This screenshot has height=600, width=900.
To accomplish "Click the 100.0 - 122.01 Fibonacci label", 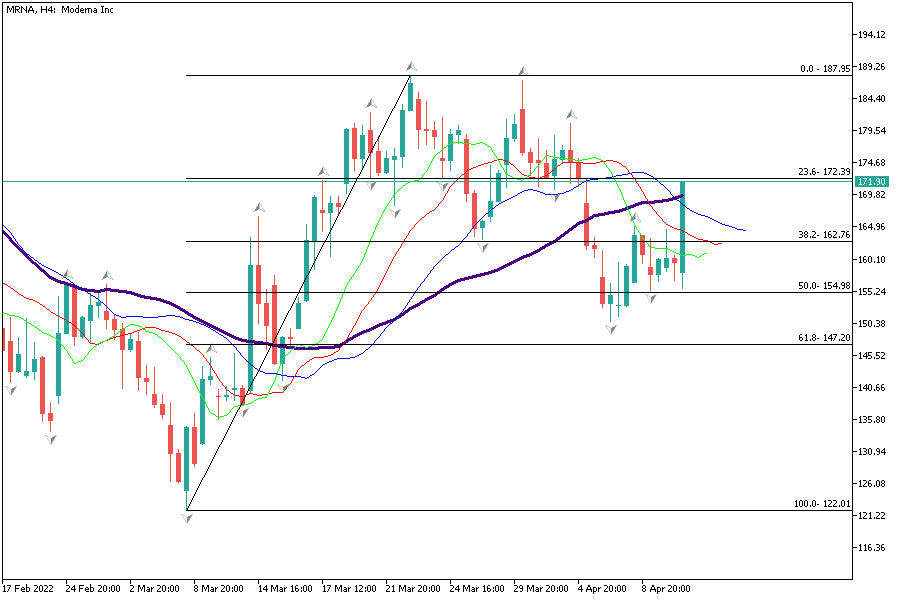I will click(x=821, y=504).
